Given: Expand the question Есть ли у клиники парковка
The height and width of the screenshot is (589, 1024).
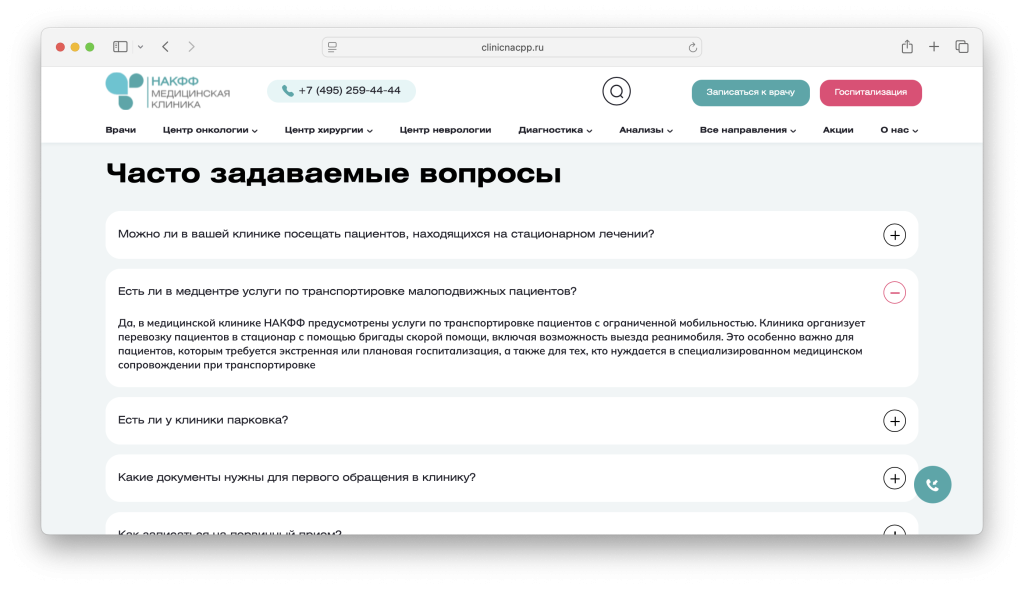Looking at the screenshot, I should pyautogui.click(x=894, y=420).
